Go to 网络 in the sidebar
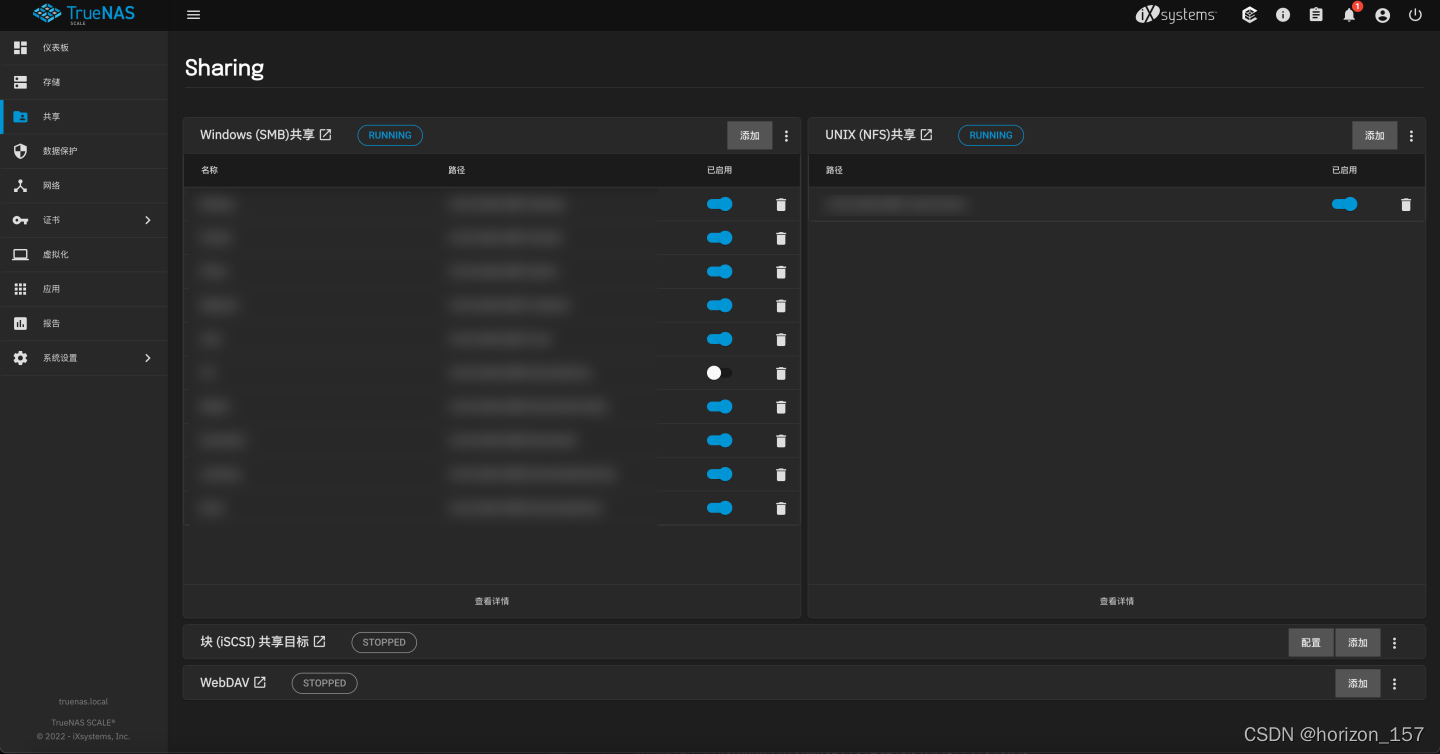Viewport: 1440px width, 754px height. pyautogui.click(x=84, y=186)
